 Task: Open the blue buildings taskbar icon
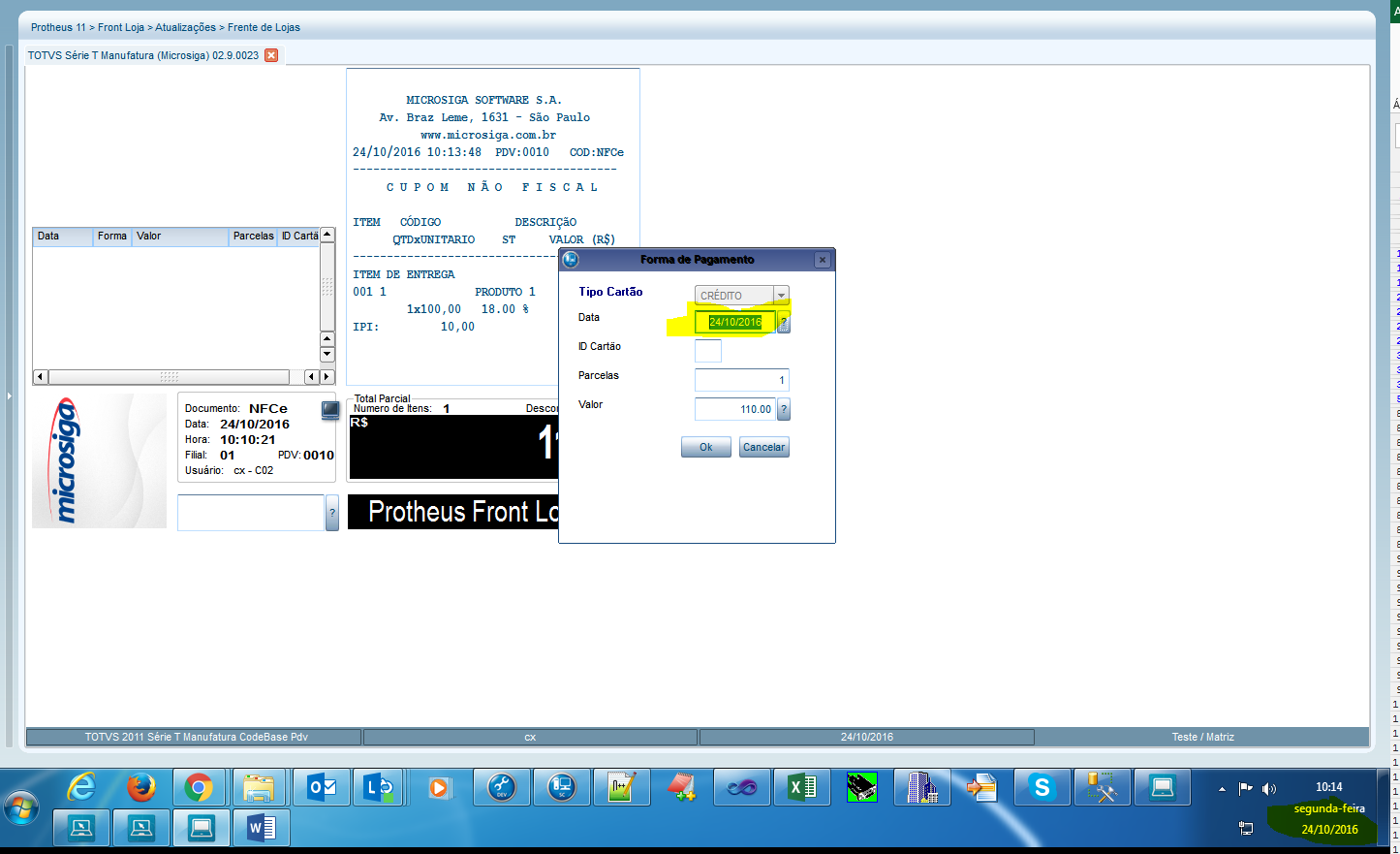pos(921,787)
